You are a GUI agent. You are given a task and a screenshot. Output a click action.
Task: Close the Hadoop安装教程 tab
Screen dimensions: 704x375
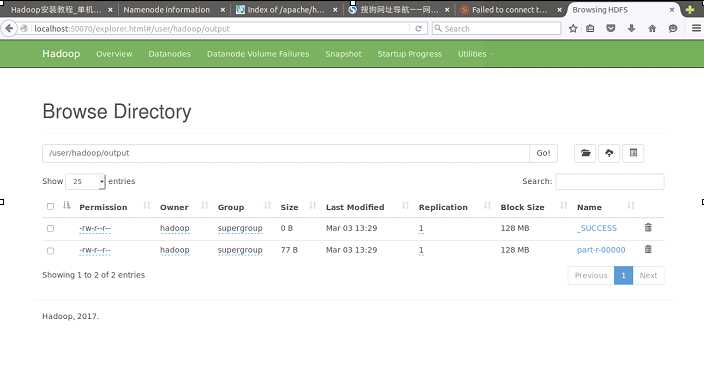point(110,9)
